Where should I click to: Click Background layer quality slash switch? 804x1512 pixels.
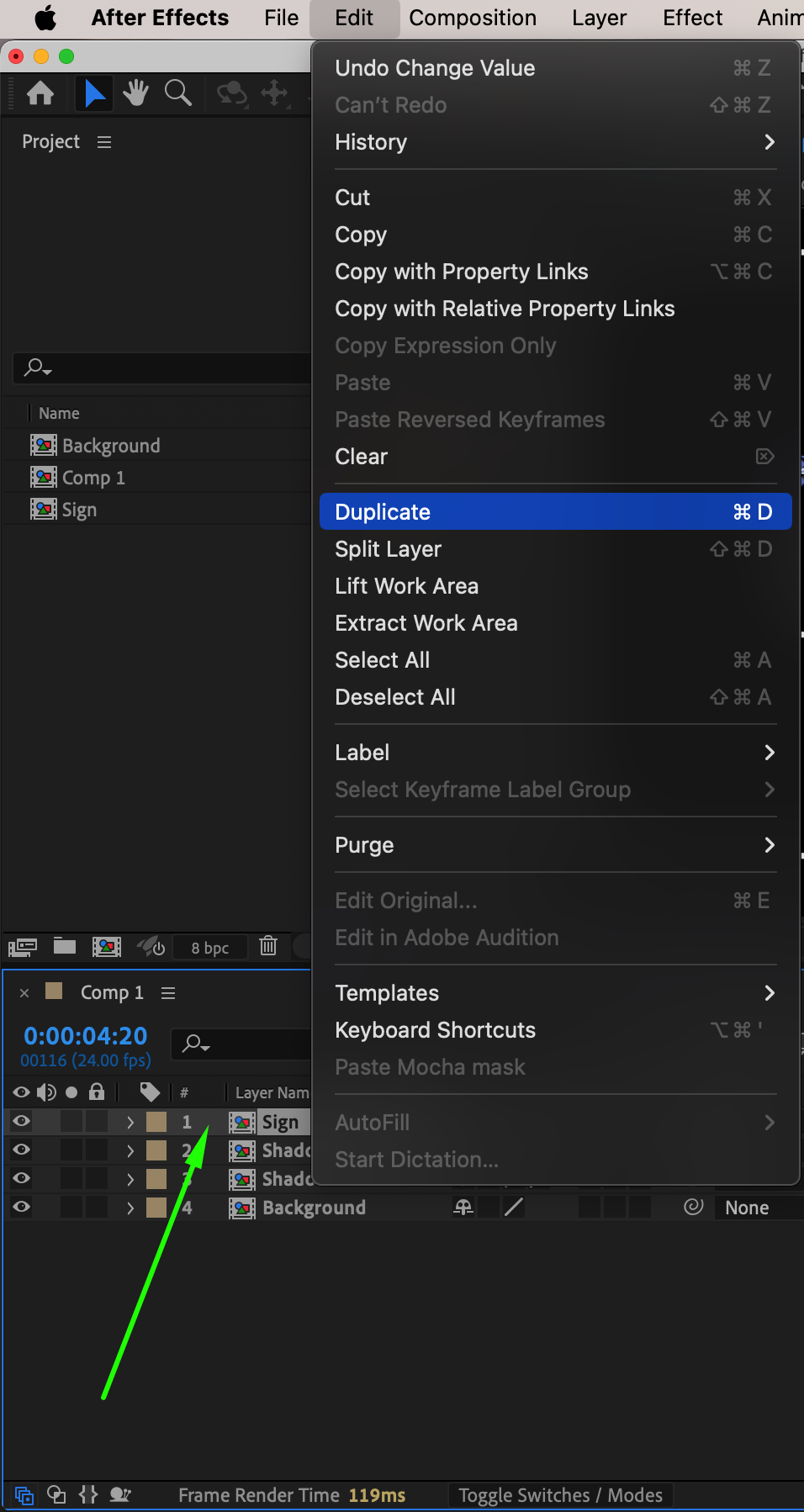coord(513,1208)
